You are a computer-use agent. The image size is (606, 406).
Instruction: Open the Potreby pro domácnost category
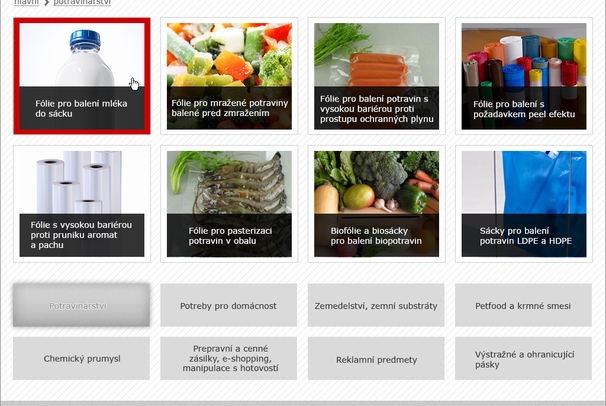coord(229,305)
